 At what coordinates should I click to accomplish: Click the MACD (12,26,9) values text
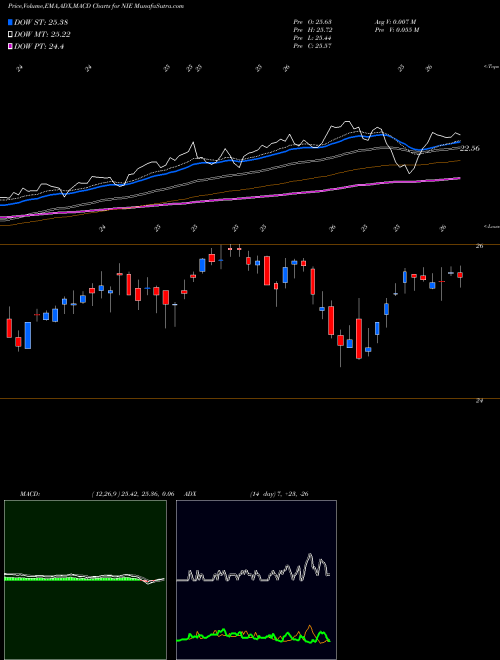pos(133,494)
